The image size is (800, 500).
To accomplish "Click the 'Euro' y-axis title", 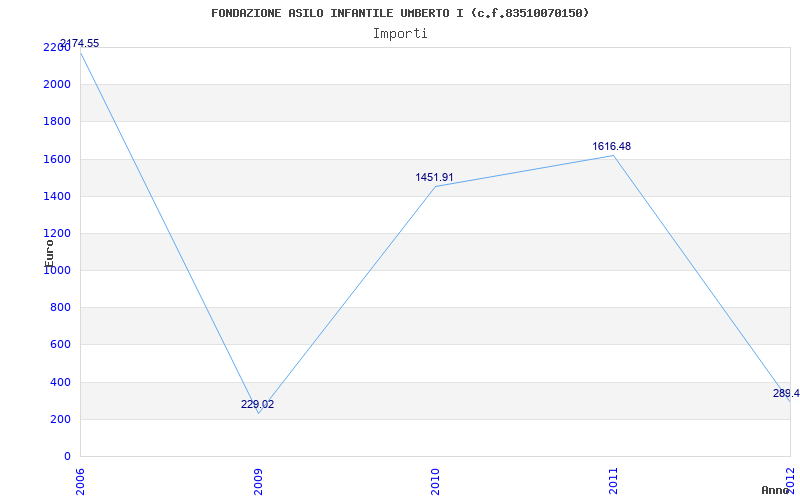I will point(48,253).
